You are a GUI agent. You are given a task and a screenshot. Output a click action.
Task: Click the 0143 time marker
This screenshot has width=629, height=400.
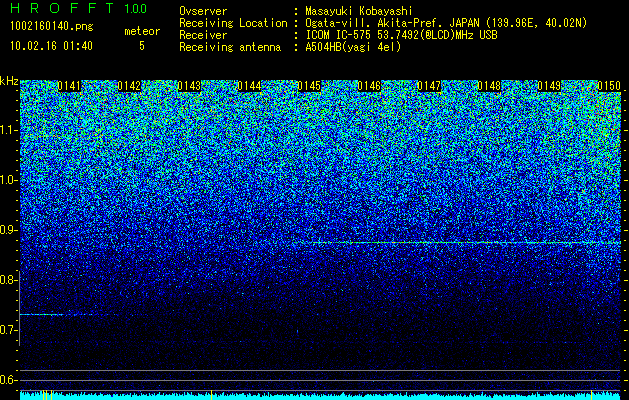(189, 86)
